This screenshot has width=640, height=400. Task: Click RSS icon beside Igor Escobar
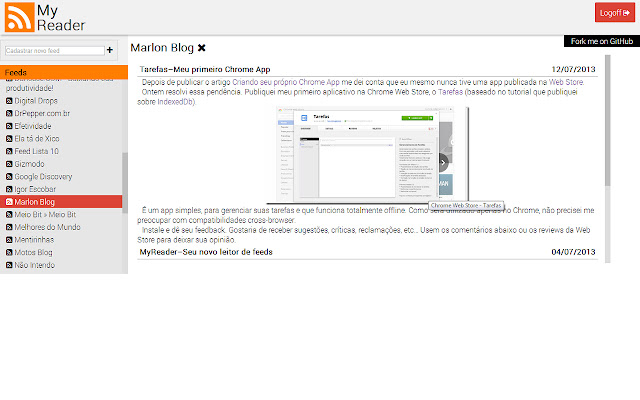click(9, 189)
